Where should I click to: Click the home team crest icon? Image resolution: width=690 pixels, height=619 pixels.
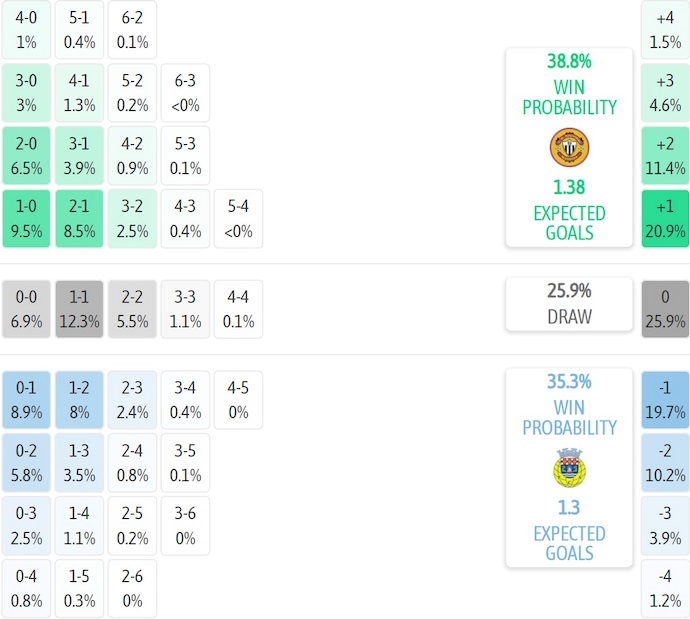point(569,147)
